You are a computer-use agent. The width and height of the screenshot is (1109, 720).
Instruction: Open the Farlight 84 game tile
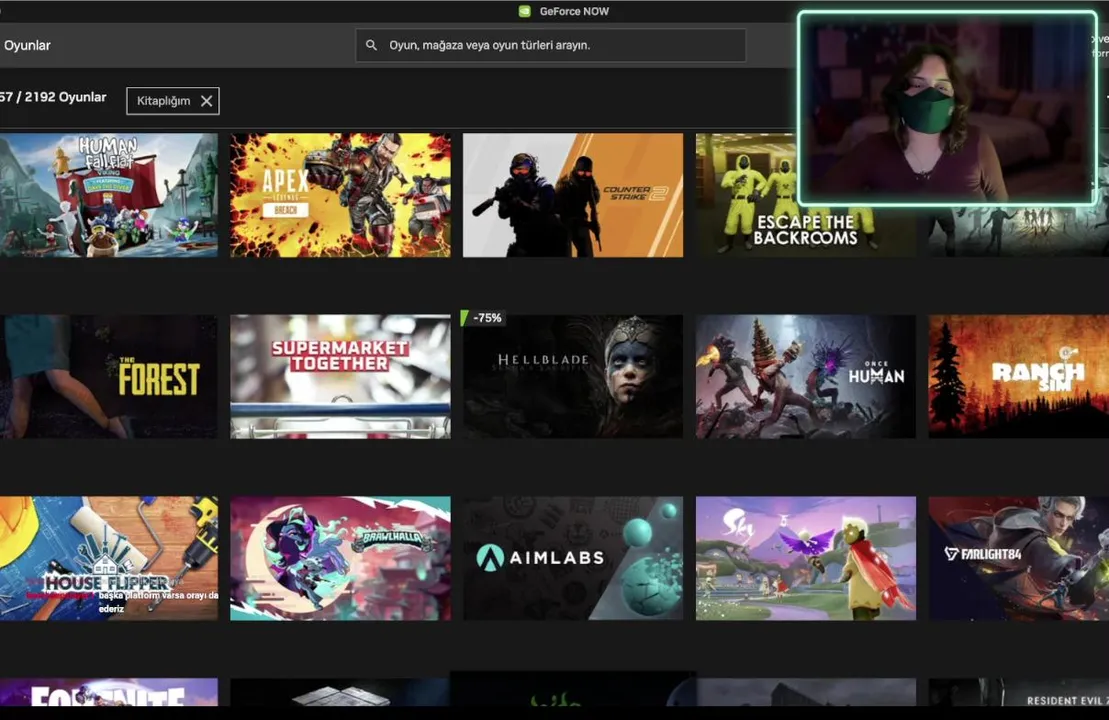pos(1018,558)
